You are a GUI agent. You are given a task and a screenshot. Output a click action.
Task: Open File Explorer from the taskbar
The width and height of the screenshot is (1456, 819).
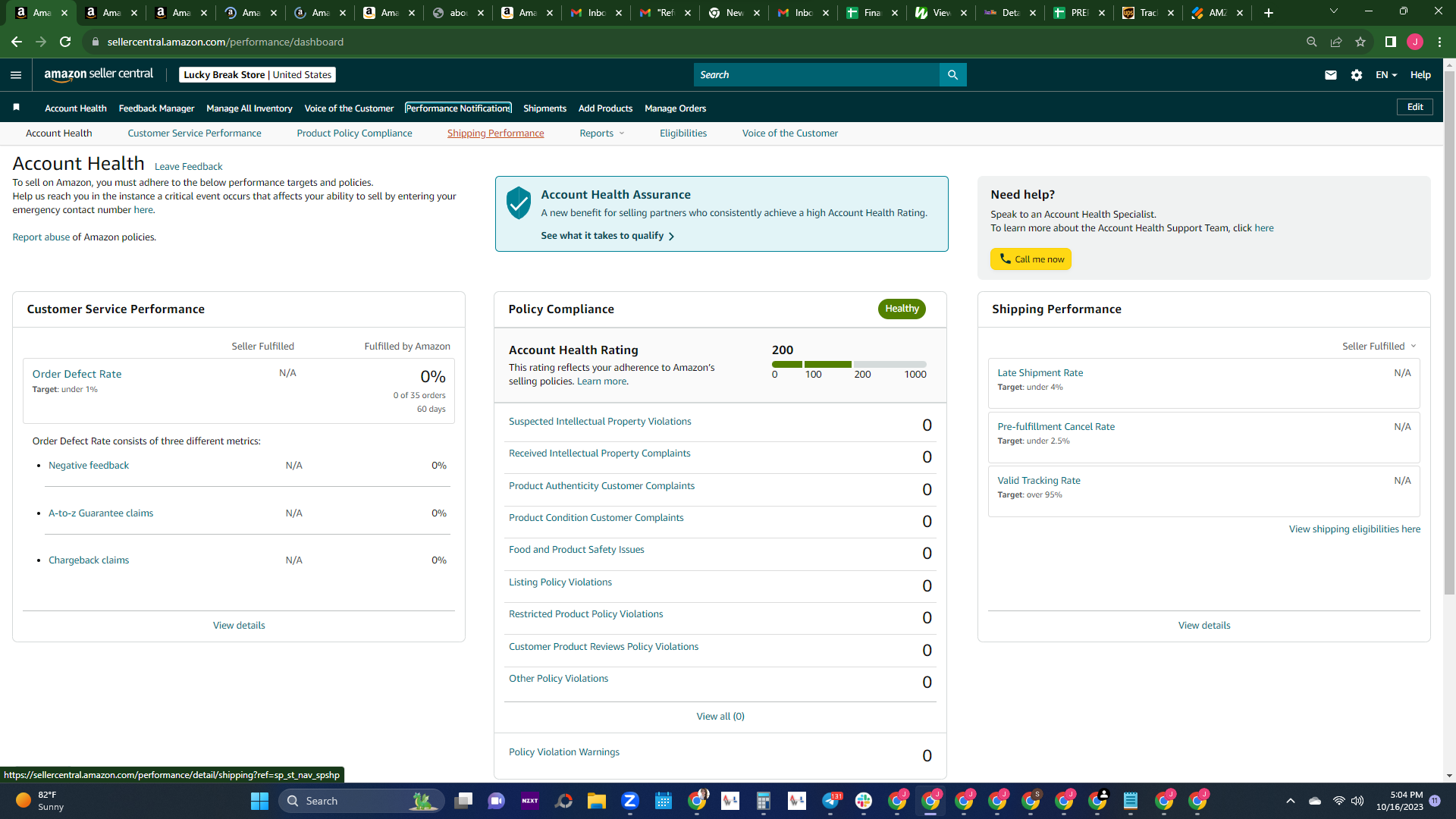pyautogui.click(x=597, y=801)
